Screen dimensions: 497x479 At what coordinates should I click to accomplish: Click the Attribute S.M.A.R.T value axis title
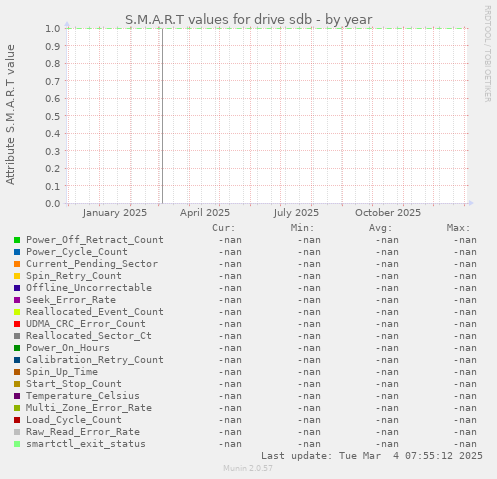point(10,115)
